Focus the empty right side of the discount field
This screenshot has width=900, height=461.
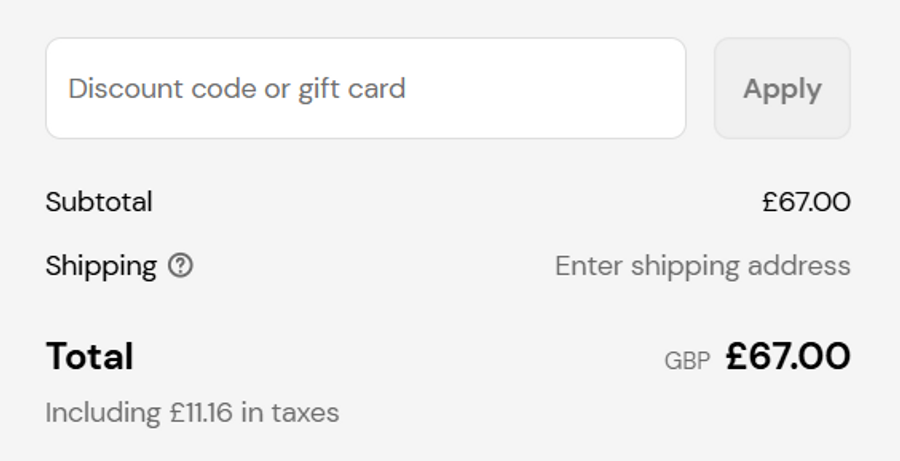580,88
